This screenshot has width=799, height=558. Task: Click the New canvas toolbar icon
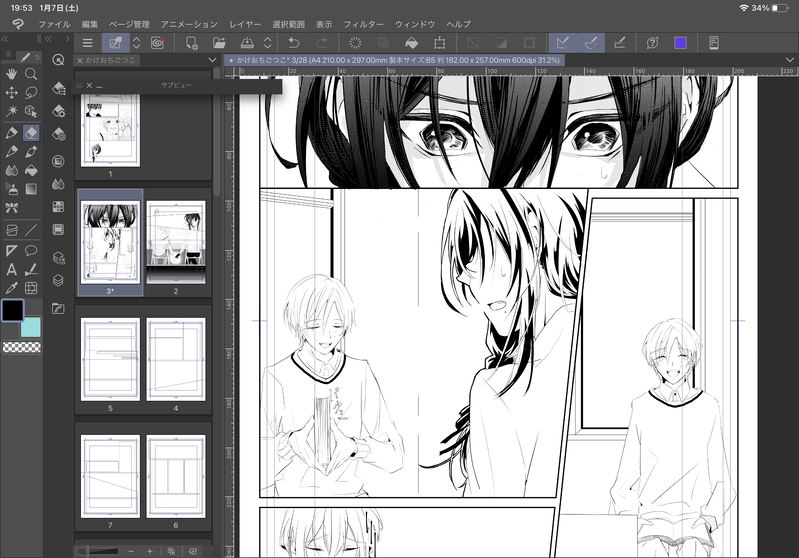[192, 43]
